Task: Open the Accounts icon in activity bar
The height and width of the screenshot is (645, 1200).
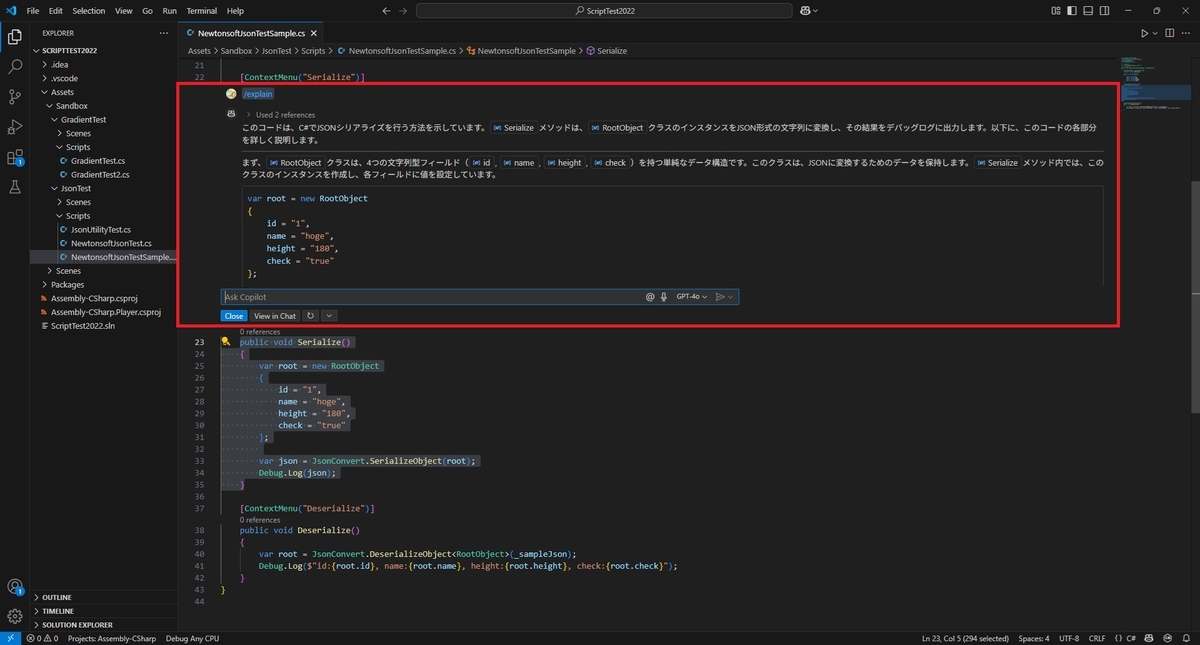Action: tap(15, 587)
